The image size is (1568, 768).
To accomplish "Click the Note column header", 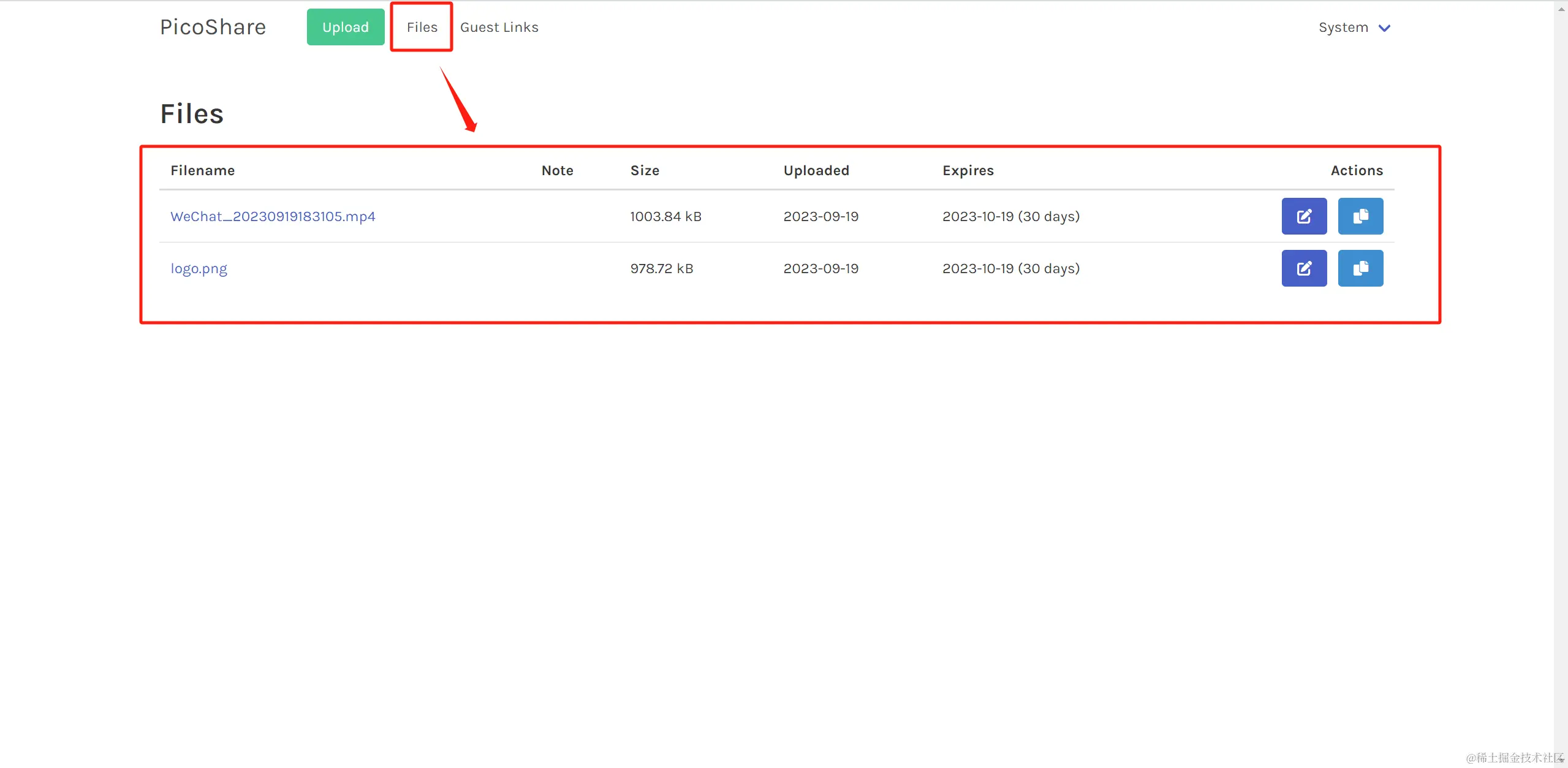I will pyautogui.click(x=557, y=170).
